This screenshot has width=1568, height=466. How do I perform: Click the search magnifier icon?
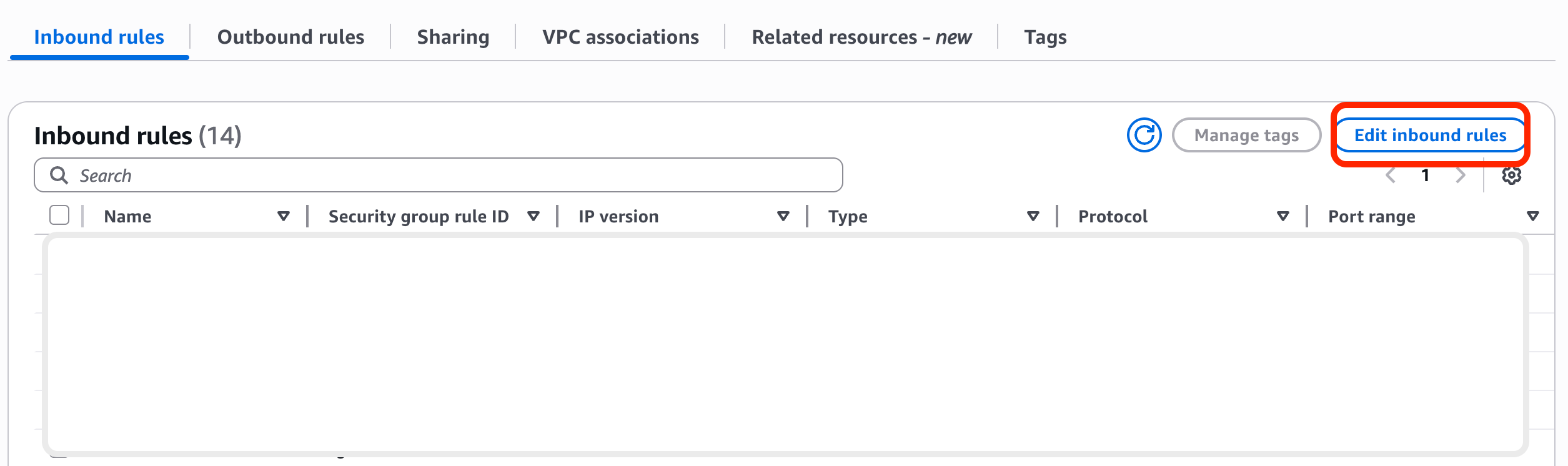point(60,176)
